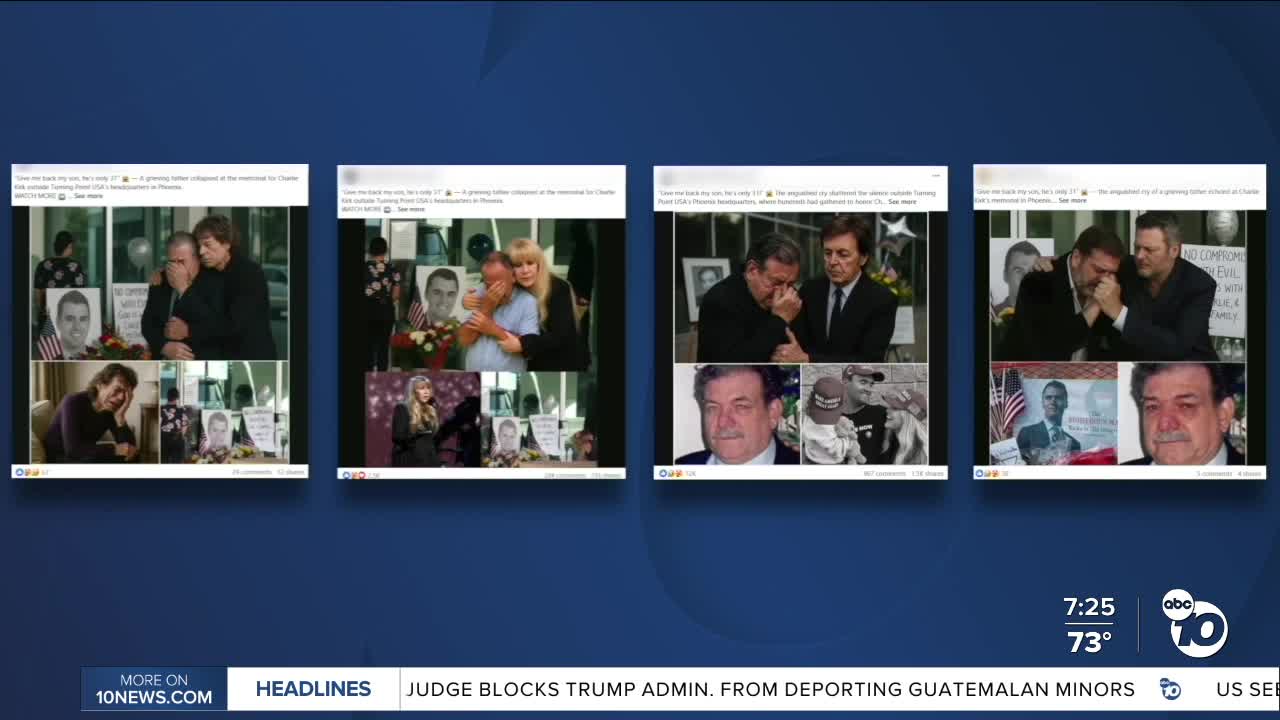Open the flag and poster memorial photo
Screen dimensions: 1280x720
click(1053, 414)
